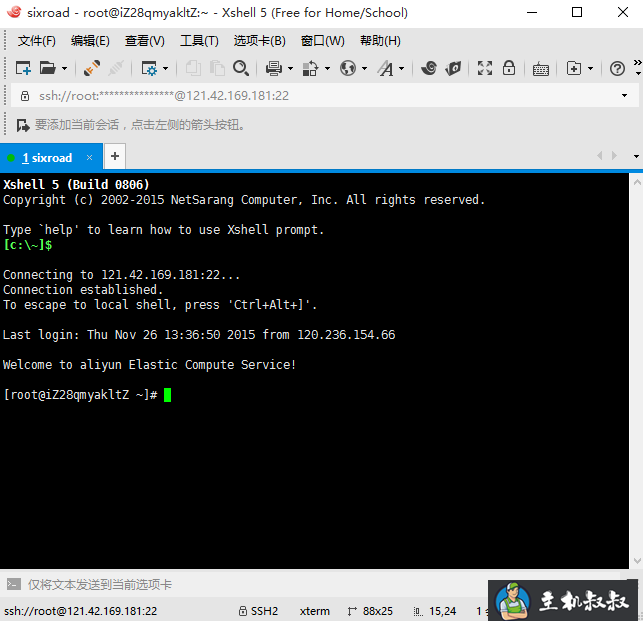Click the Copy icon in toolbar
643x621 pixels.
(x=193, y=68)
